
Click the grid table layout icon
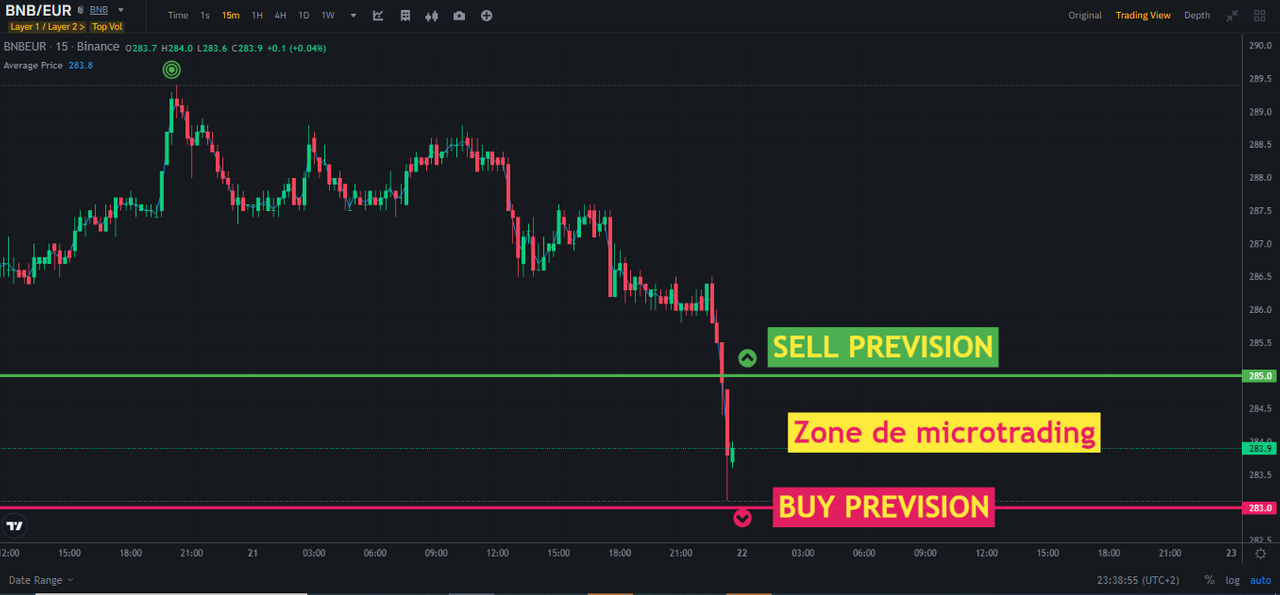coord(405,15)
